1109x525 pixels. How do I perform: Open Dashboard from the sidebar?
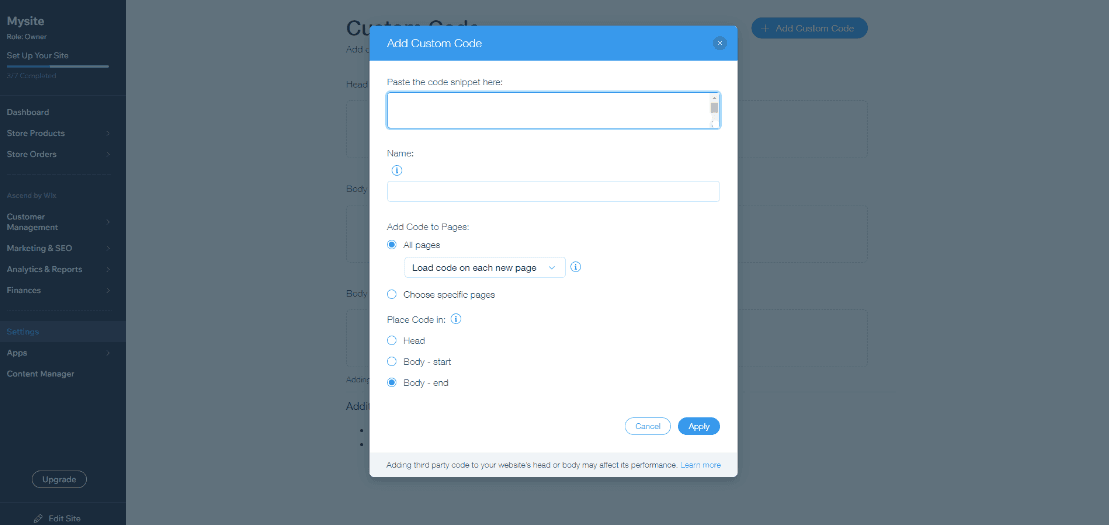[x=28, y=112]
